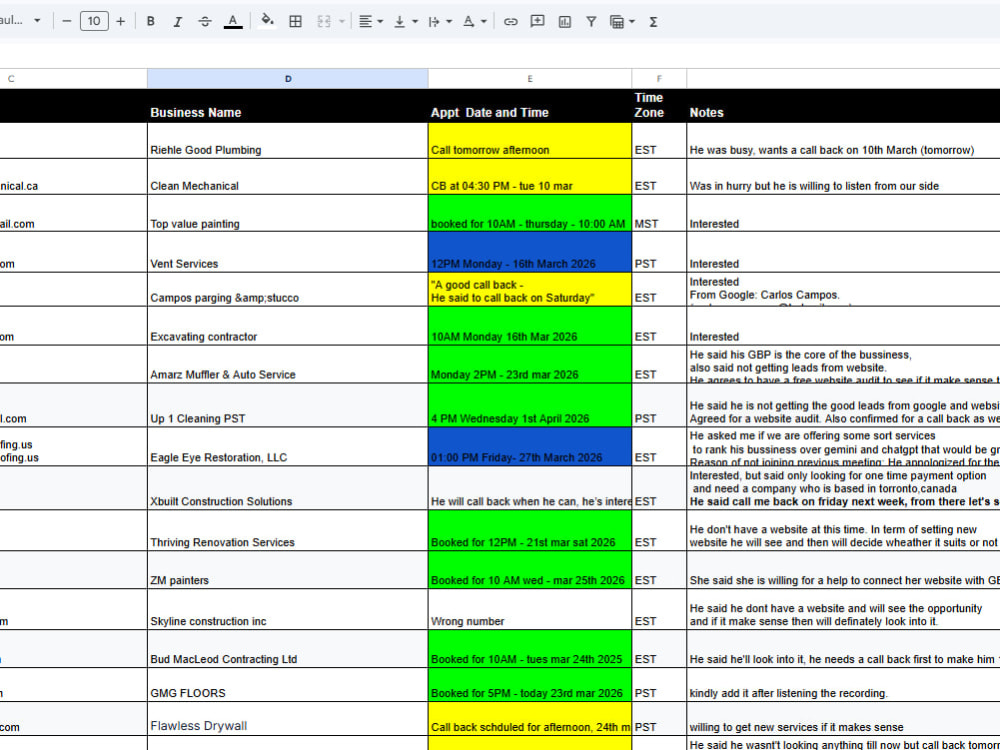Image resolution: width=1000 pixels, height=750 pixels.
Task: Open the cell borders tool
Action: [x=295, y=21]
